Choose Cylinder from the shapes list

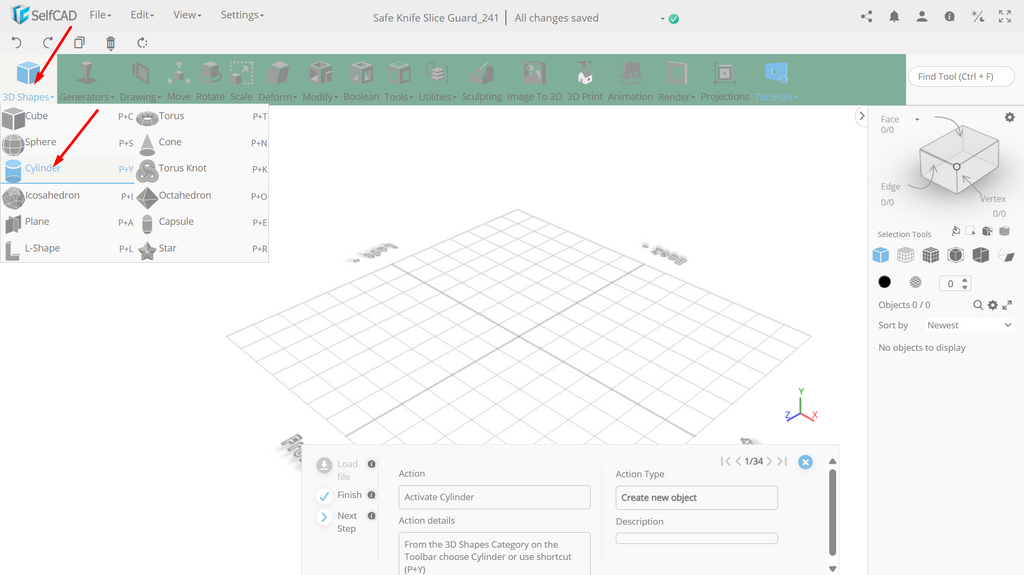(68, 169)
